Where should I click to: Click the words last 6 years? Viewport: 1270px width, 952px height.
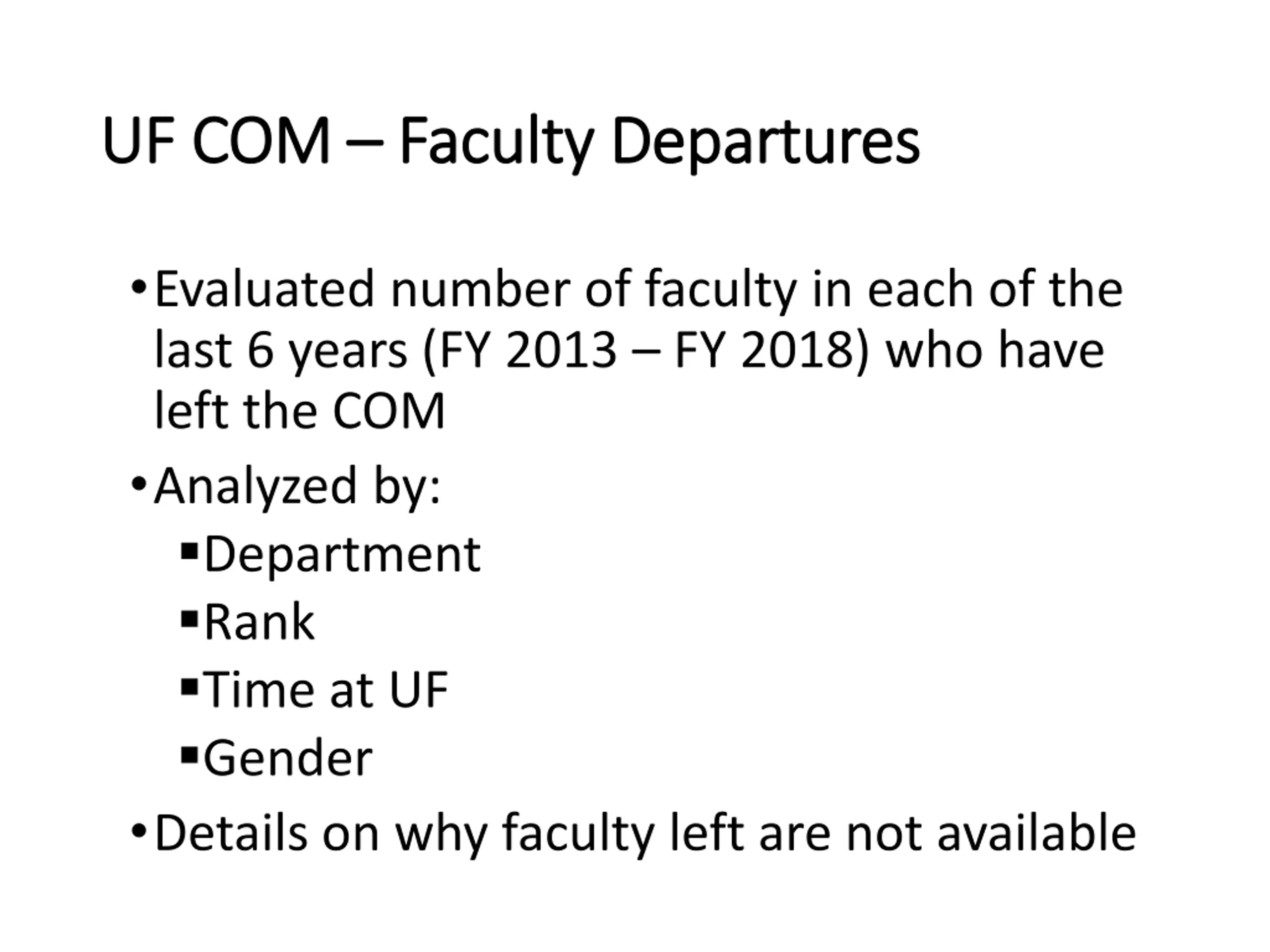pyautogui.click(x=281, y=351)
